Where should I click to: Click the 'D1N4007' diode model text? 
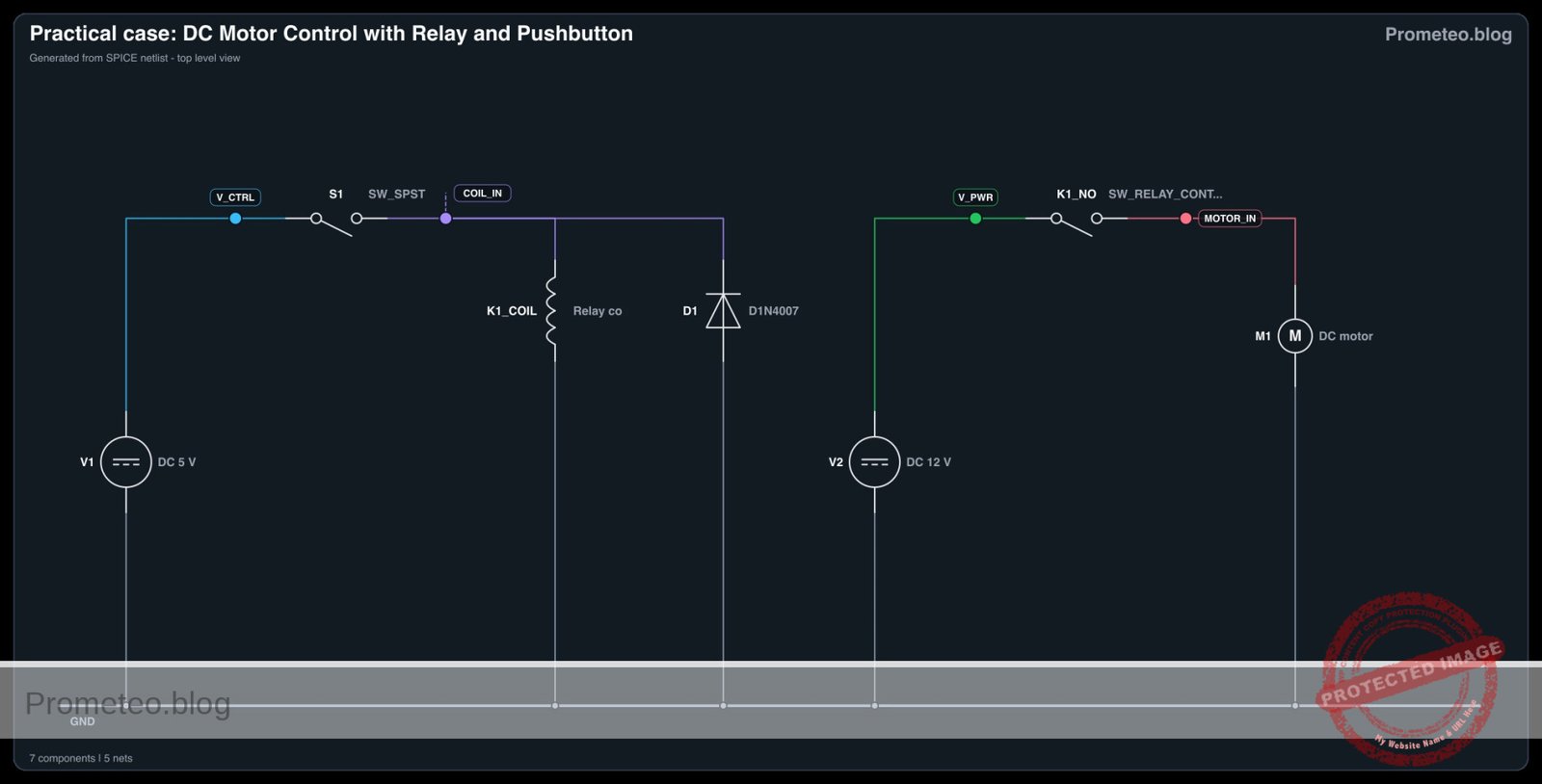(773, 311)
